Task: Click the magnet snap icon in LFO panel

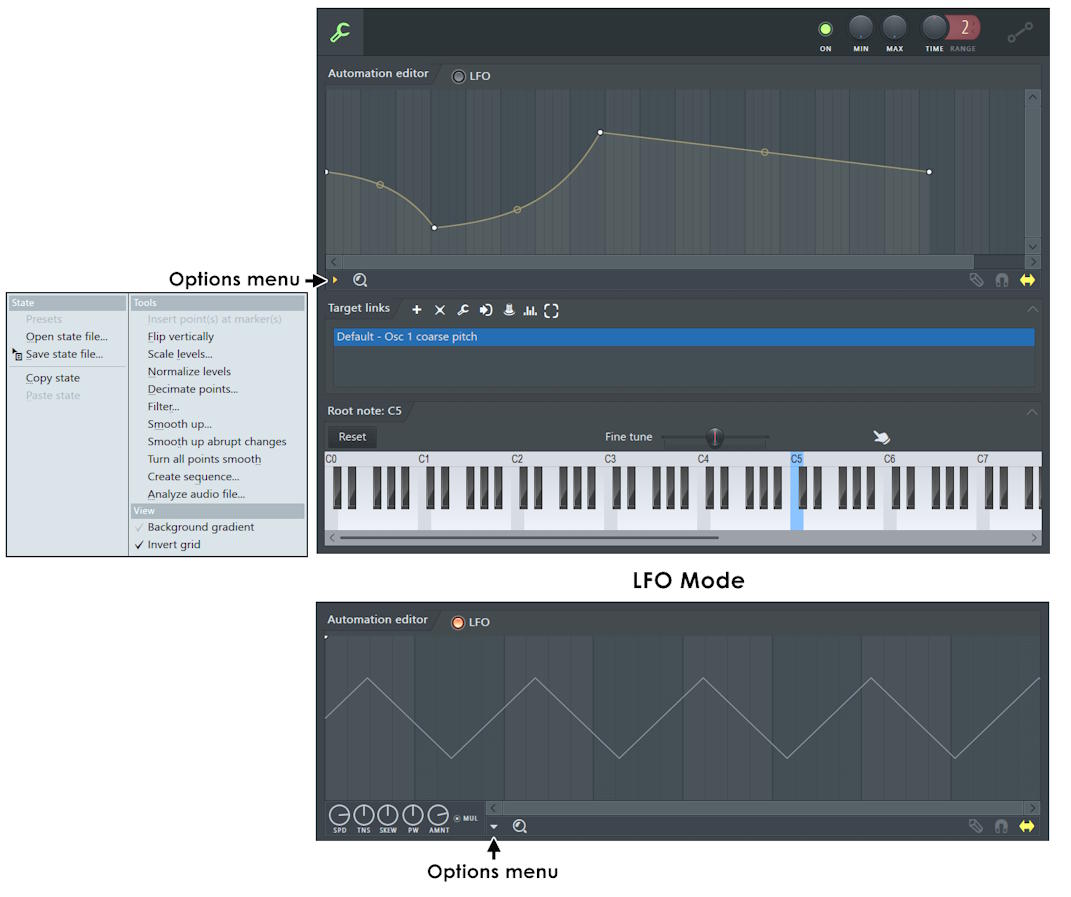Action: (1001, 827)
